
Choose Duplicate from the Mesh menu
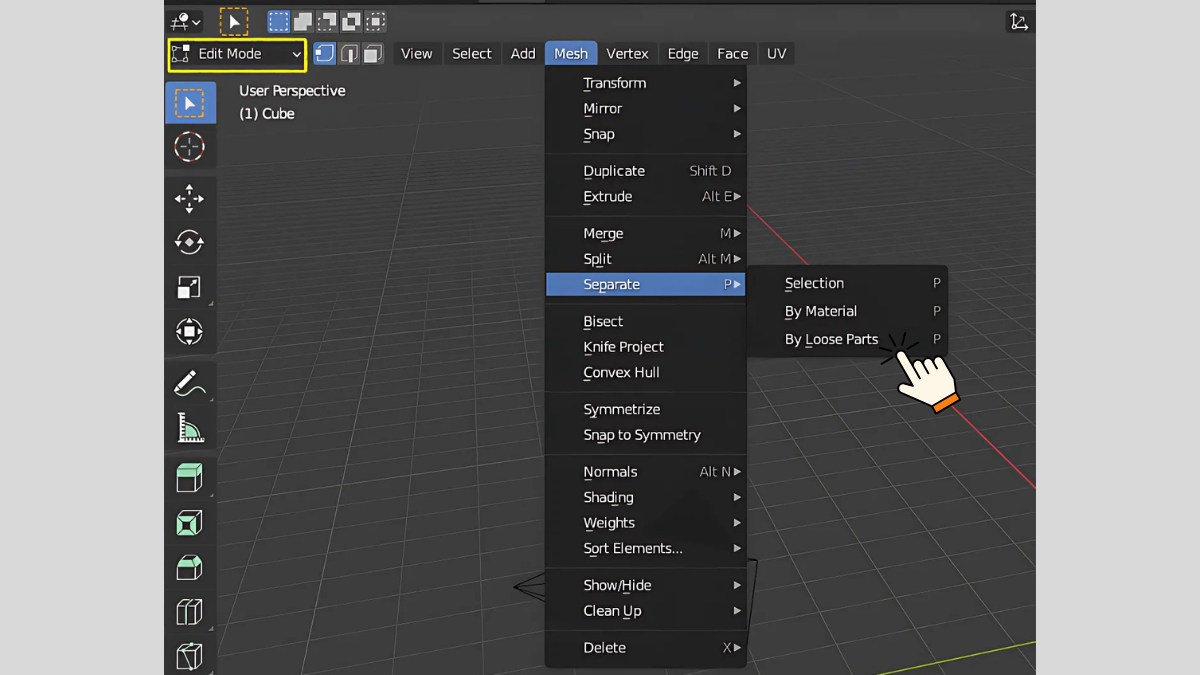coord(646,171)
